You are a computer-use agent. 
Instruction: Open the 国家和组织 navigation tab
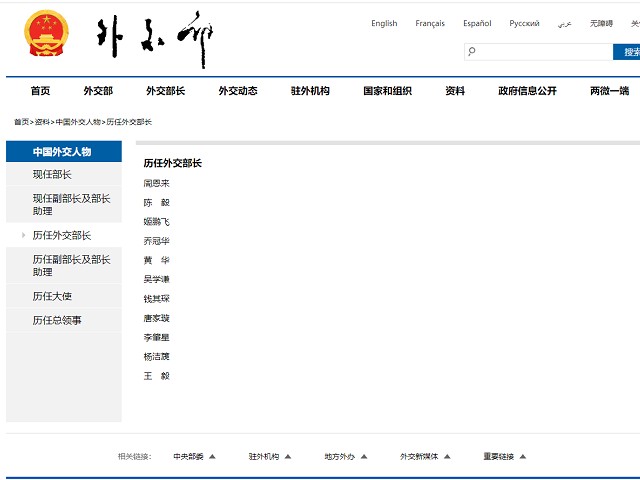pos(387,91)
